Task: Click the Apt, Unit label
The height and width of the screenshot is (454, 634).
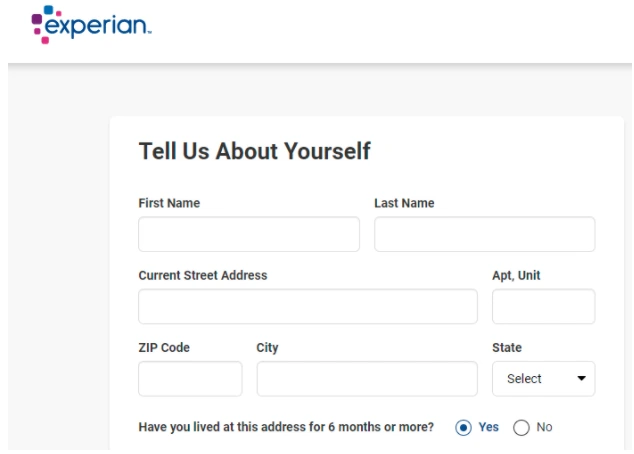Action: [x=517, y=275]
